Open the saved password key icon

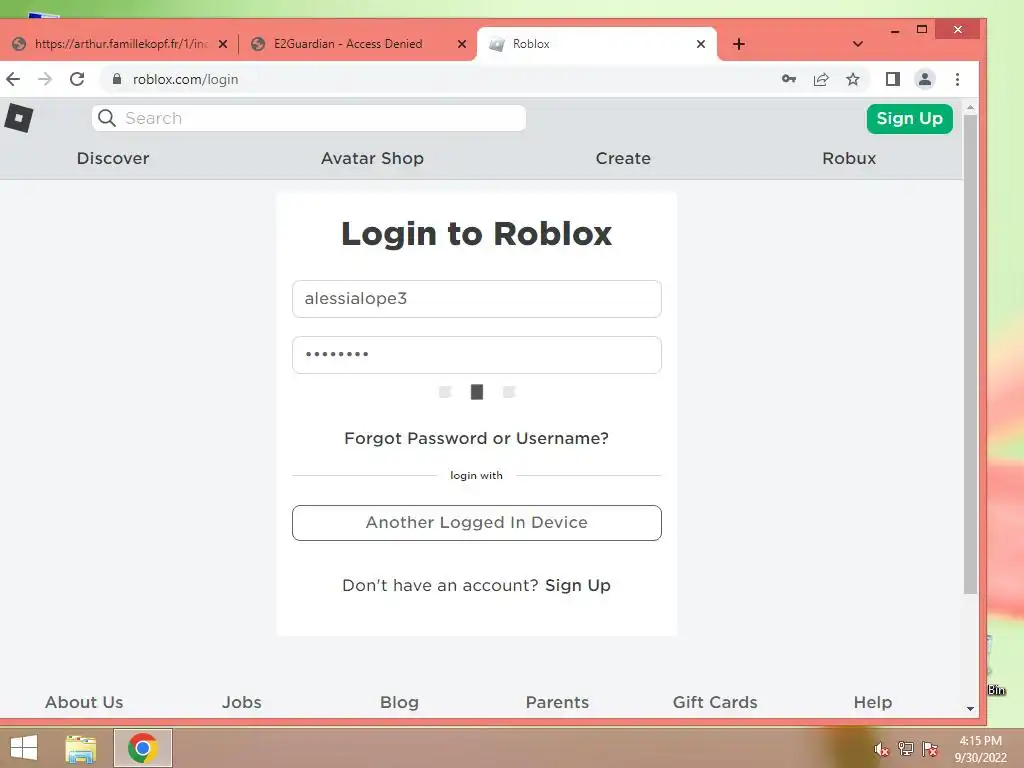[x=789, y=79]
